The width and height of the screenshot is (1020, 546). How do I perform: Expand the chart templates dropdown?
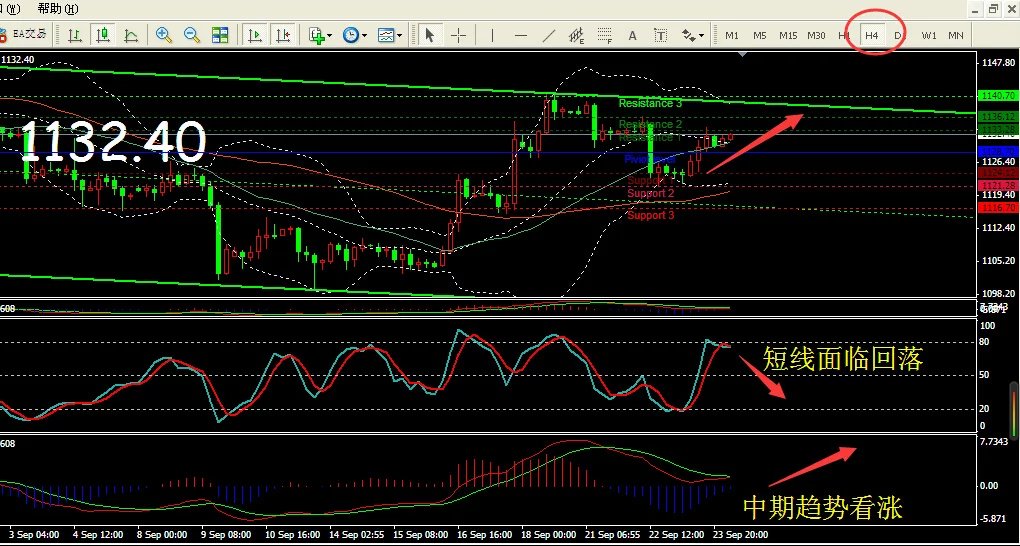point(389,35)
